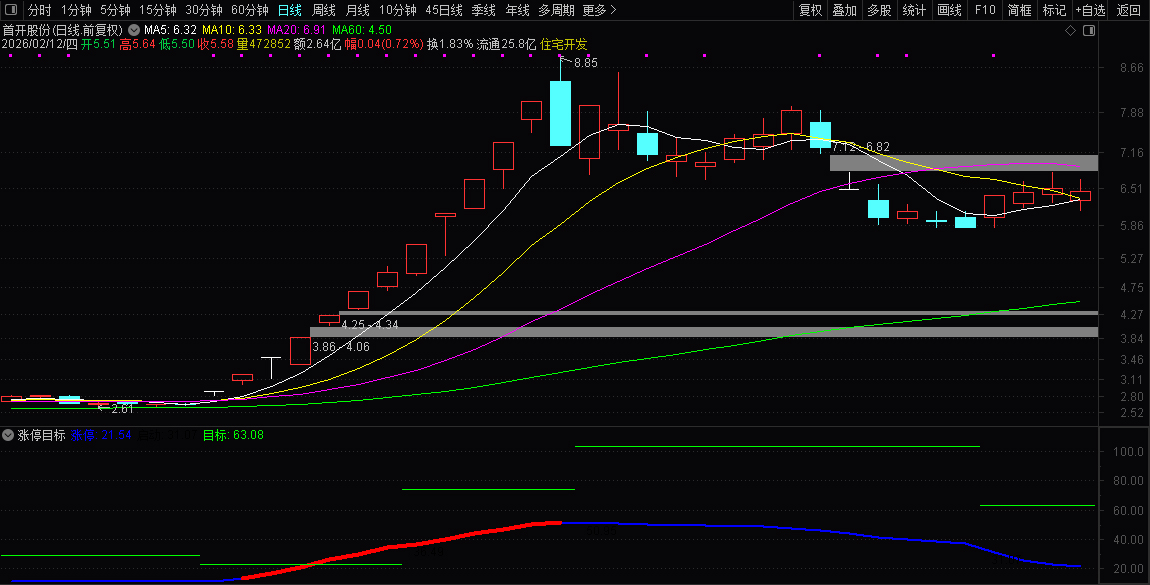Viewport: 1150px width, 585px height.
Task: Click the MA5: 6.32 label
Action: tap(170, 30)
